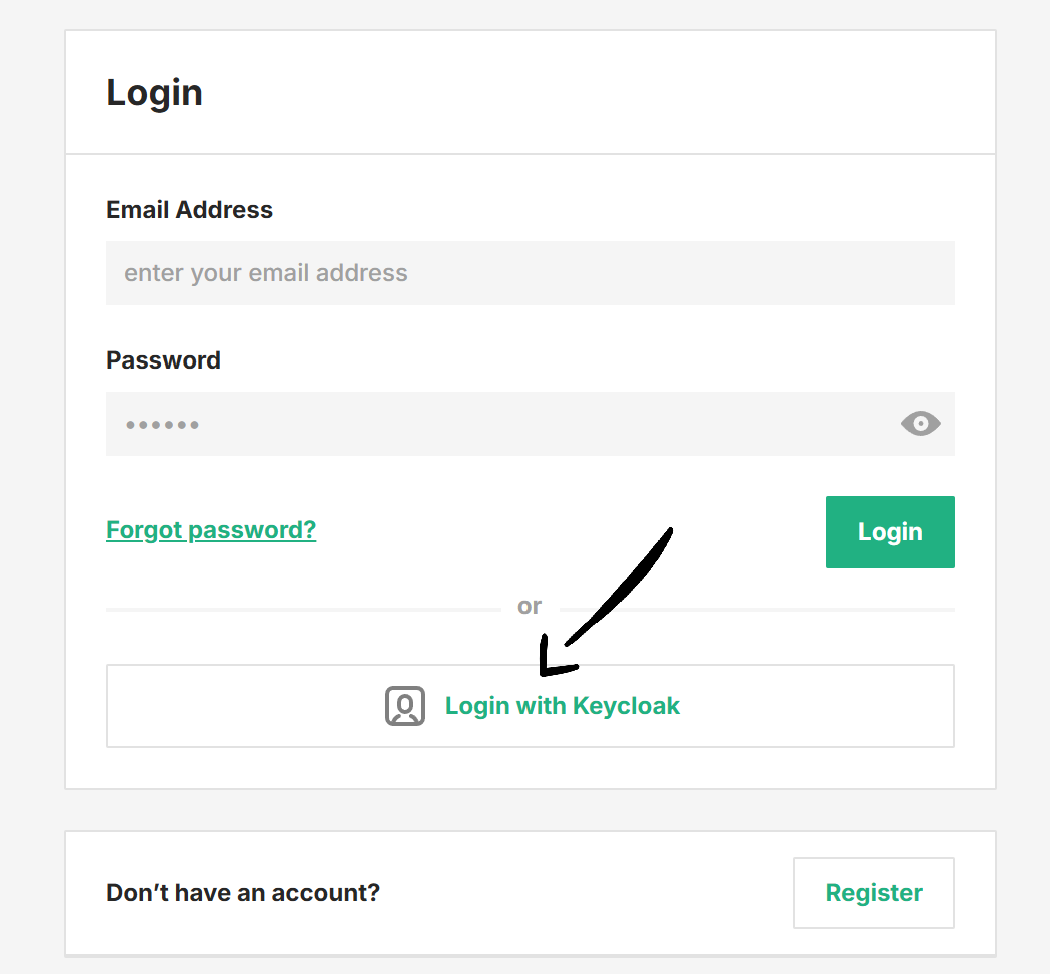This screenshot has width=1050, height=974.
Task: Select the Password label
Action: click(163, 360)
